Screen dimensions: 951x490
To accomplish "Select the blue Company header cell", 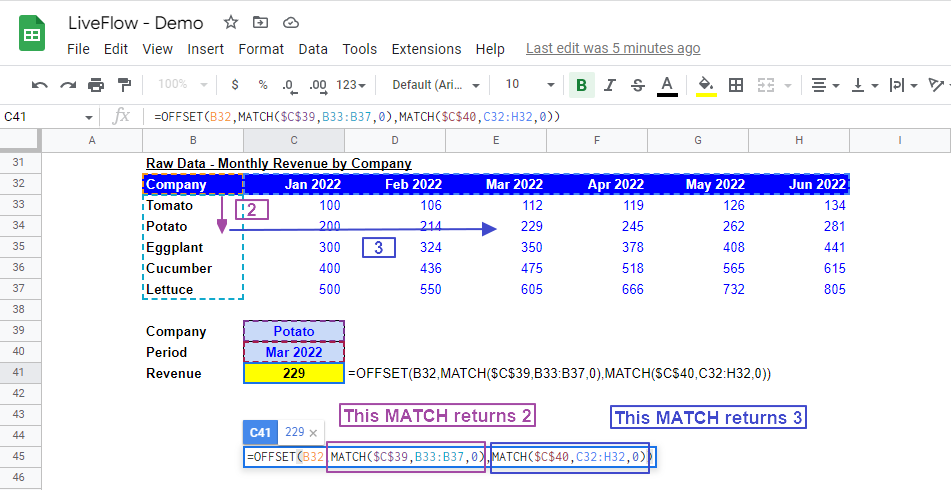I will tap(193, 184).
